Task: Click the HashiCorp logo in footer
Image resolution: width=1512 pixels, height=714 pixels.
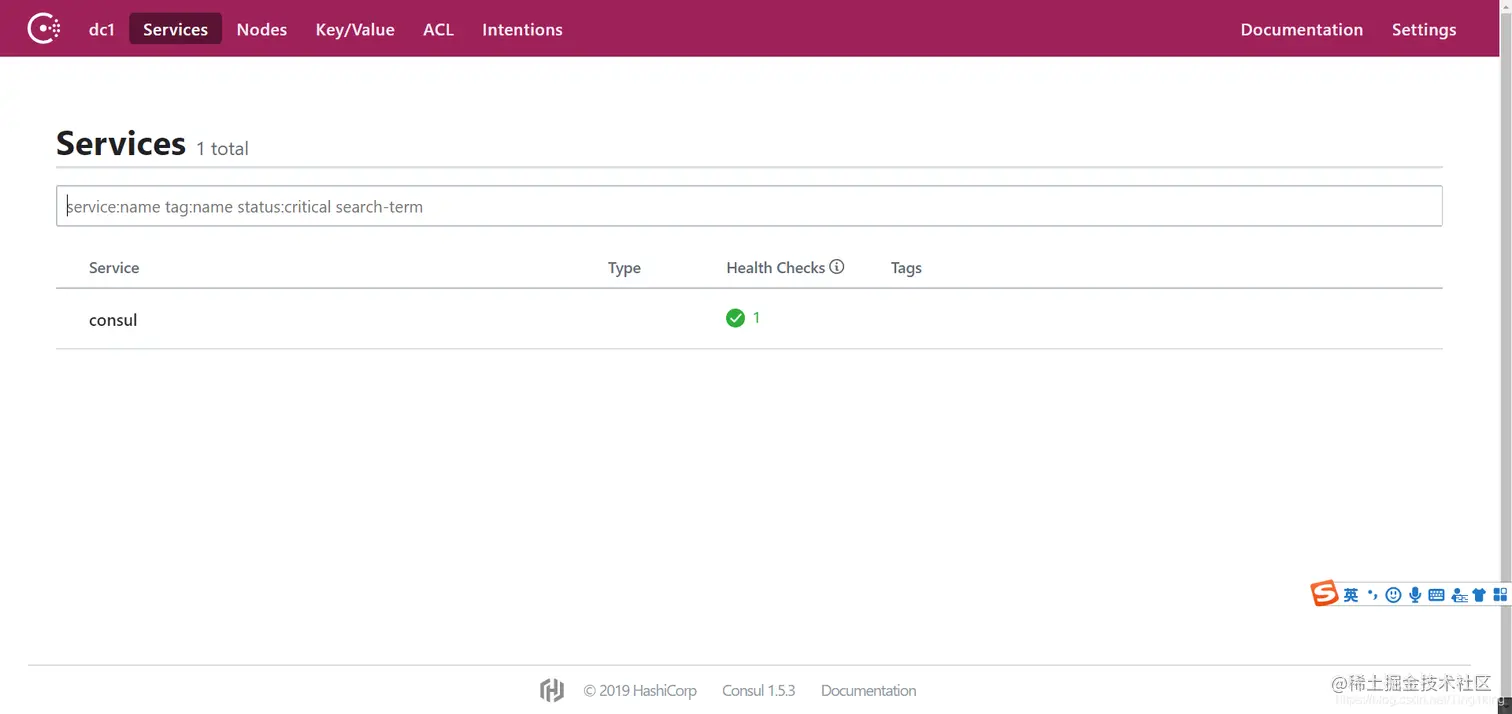Action: (x=552, y=690)
